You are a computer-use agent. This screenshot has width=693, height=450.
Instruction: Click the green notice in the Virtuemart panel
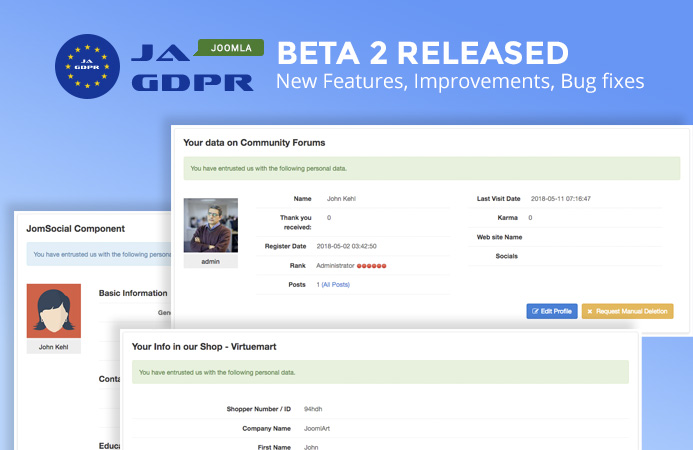tap(380, 372)
